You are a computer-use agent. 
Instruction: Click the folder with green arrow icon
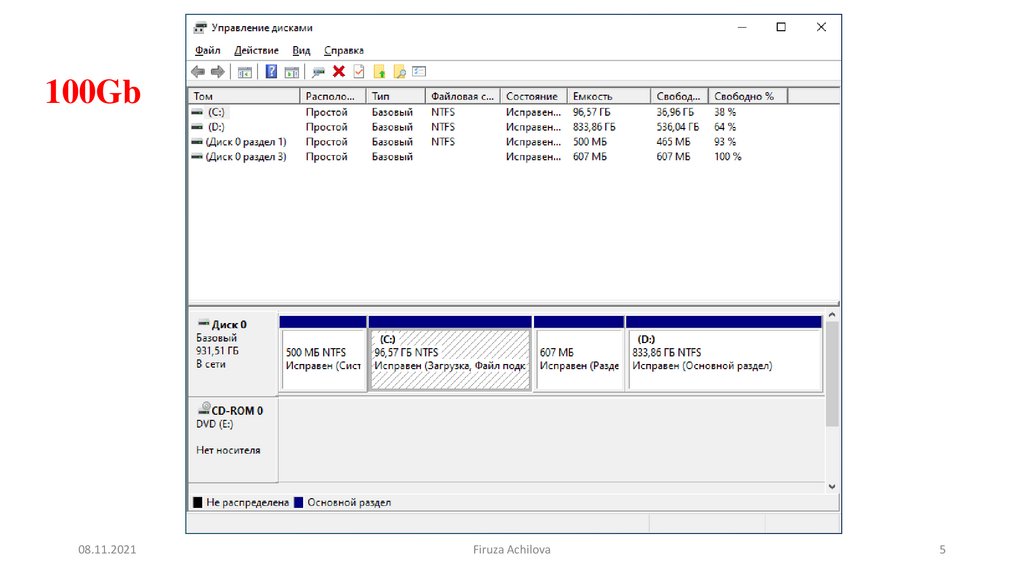[379, 72]
